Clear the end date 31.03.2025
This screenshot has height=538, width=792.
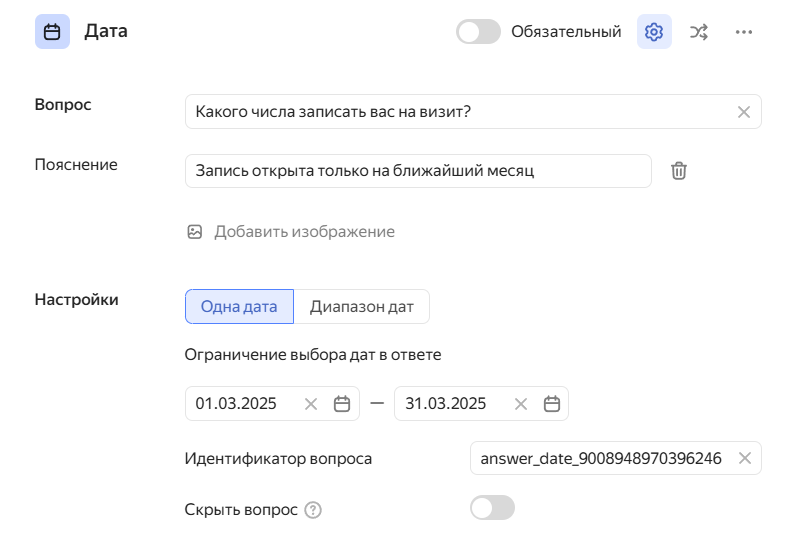point(521,404)
